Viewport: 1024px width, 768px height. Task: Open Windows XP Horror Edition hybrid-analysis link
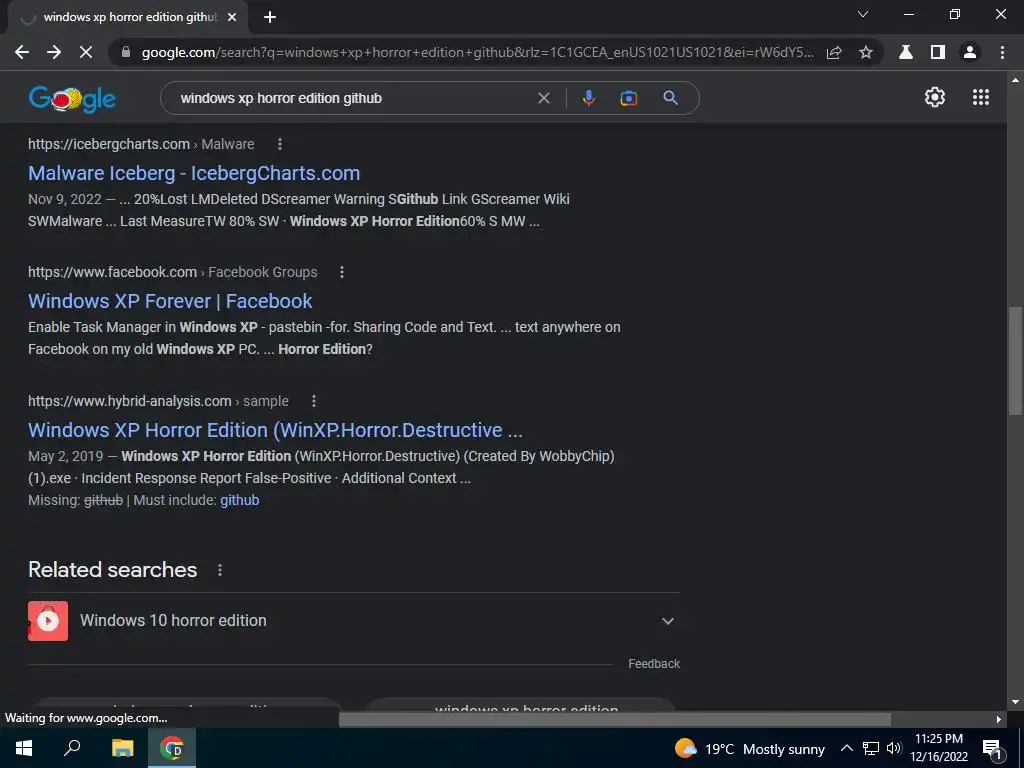[275, 430]
